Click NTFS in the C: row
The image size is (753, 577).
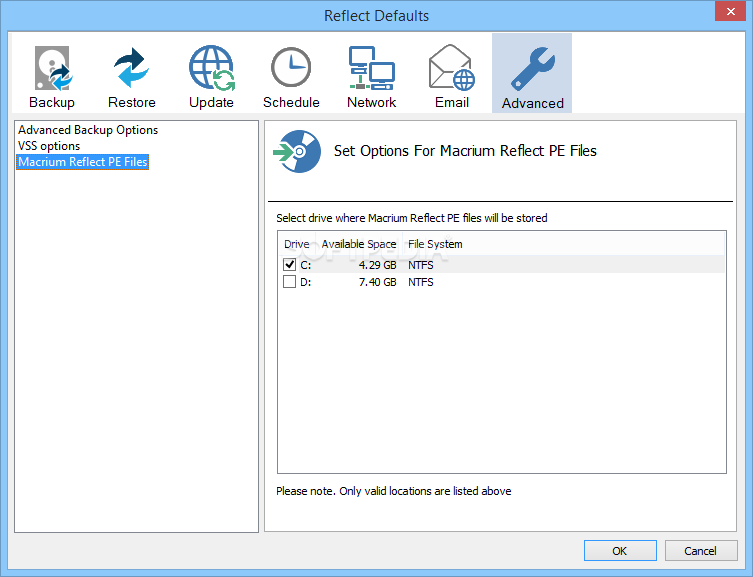421,265
